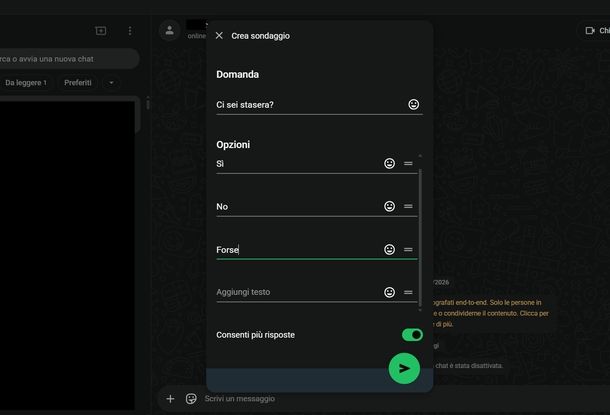
Task: Grab reorder handle of Aggiungi testo option
Action: (x=408, y=292)
